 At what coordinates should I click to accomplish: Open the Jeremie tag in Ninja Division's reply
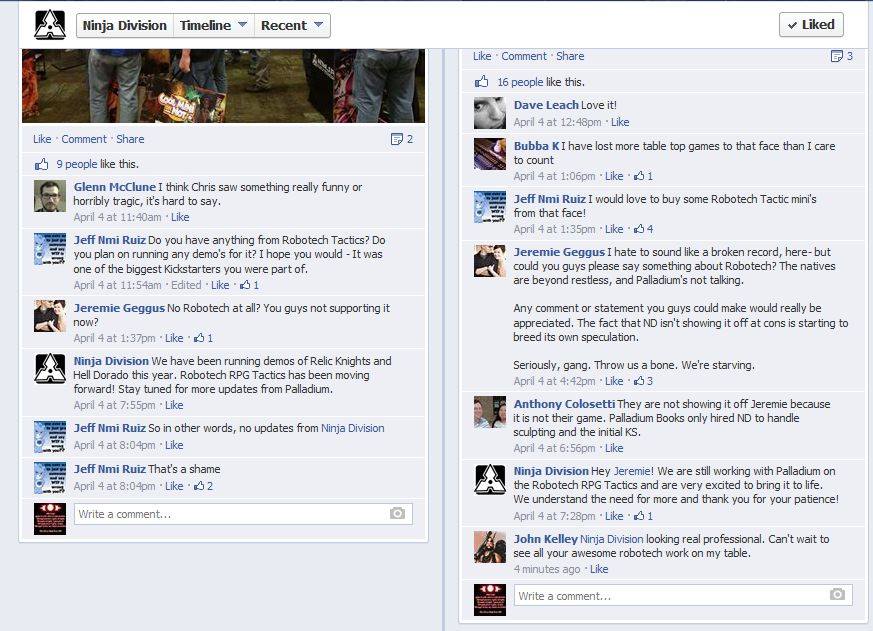click(x=631, y=471)
